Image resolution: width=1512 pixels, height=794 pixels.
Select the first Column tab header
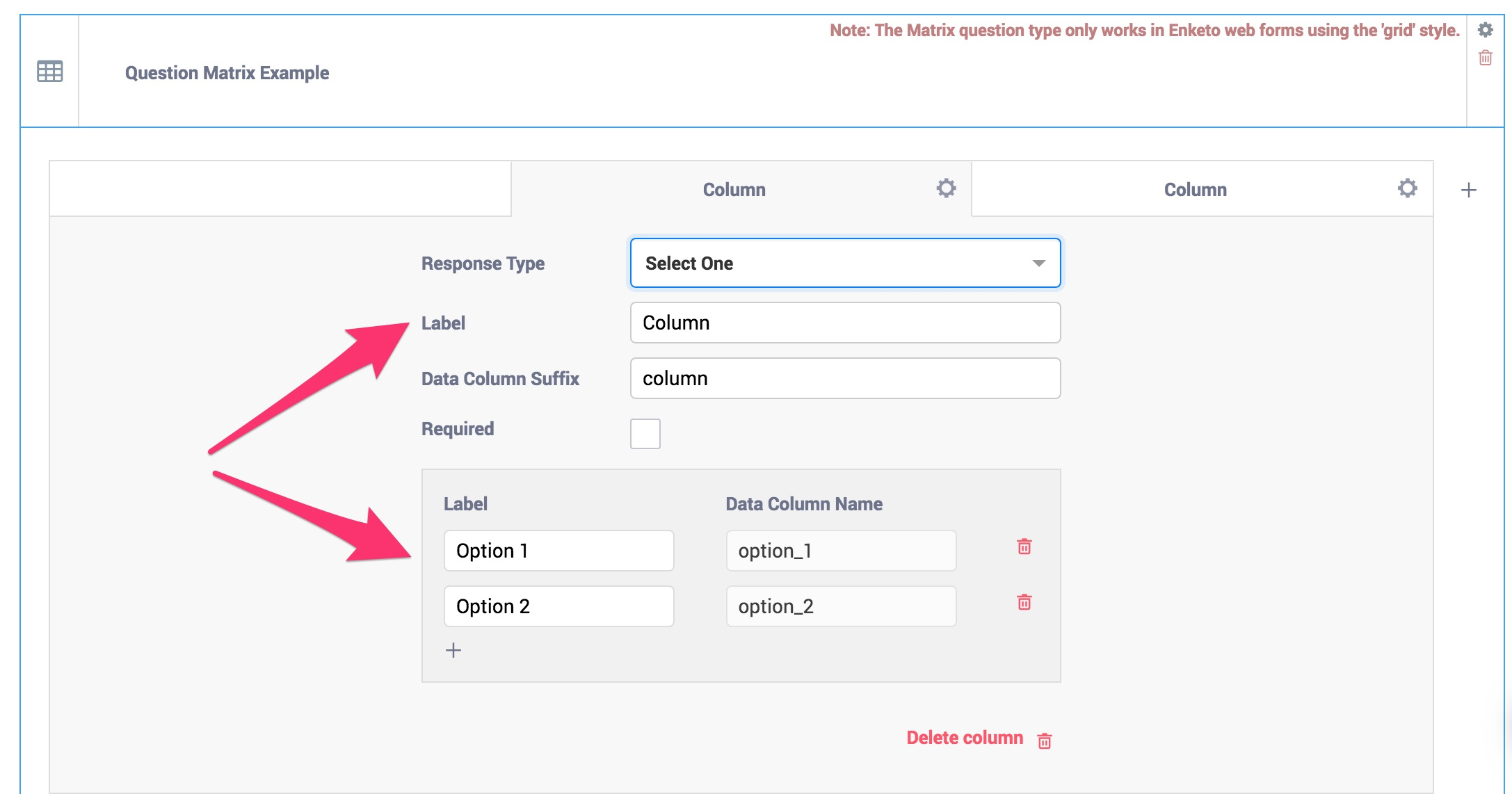[734, 190]
